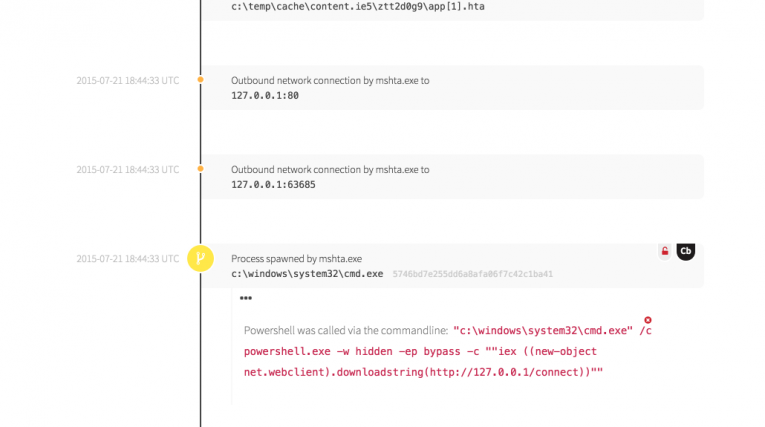
Task: Click the timestamp beside the process spawned event
Action: tap(128, 259)
